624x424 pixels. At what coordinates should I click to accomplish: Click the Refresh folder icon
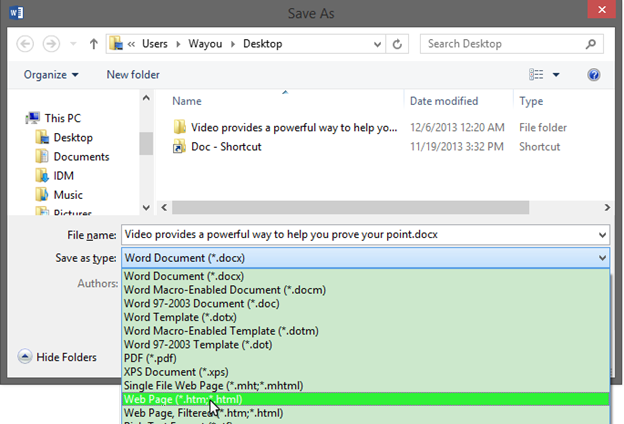(x=398, y=44)
